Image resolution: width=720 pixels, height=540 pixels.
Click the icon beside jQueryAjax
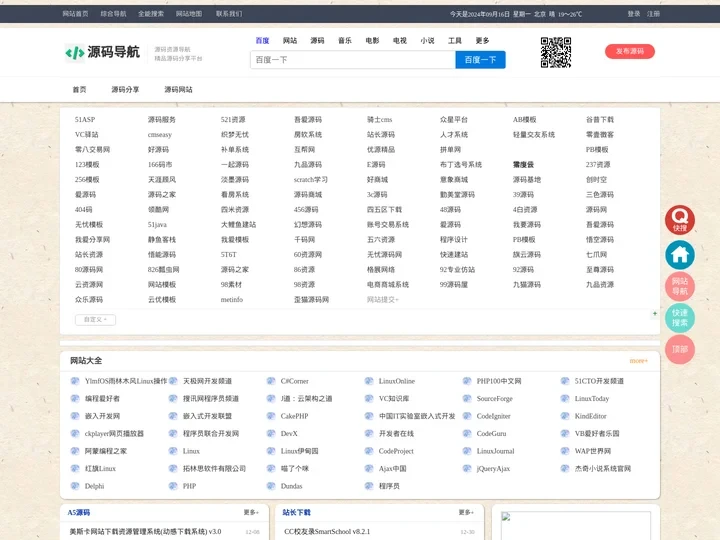tap(467, 468)
